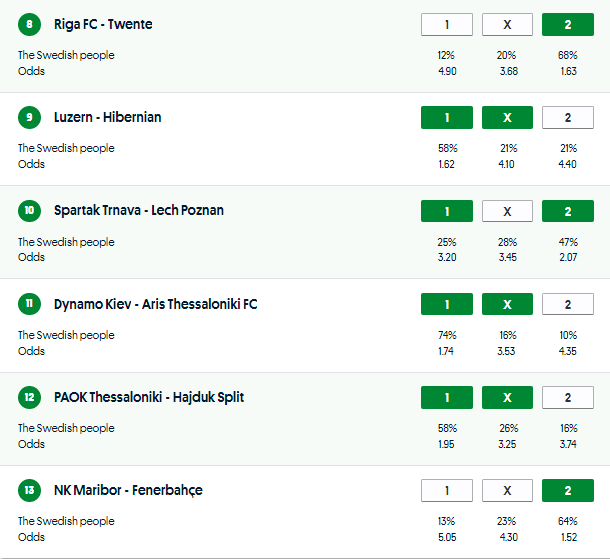Select draw X for Spartak Trnava - Lech Poznan
610x559 pixels.
pyautogui.click(x=507, y=211)
